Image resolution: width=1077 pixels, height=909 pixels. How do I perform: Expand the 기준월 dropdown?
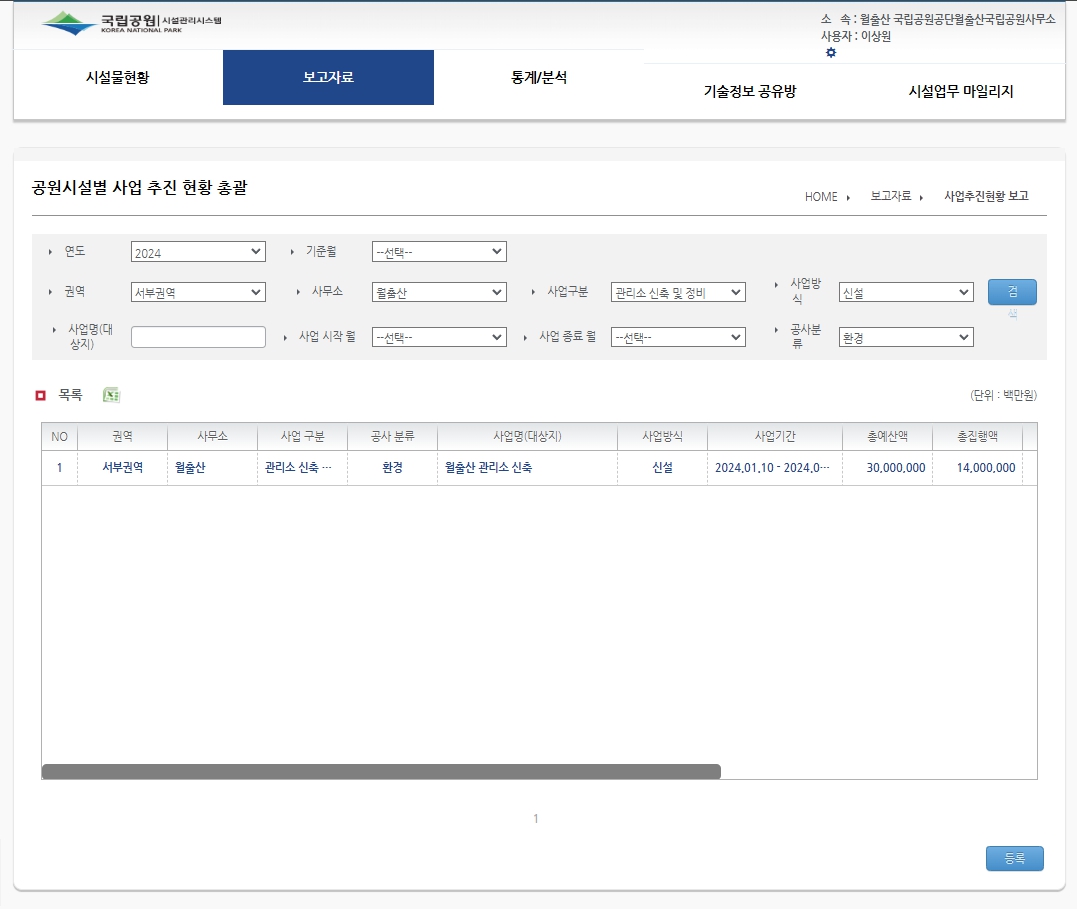coord(439,251)
